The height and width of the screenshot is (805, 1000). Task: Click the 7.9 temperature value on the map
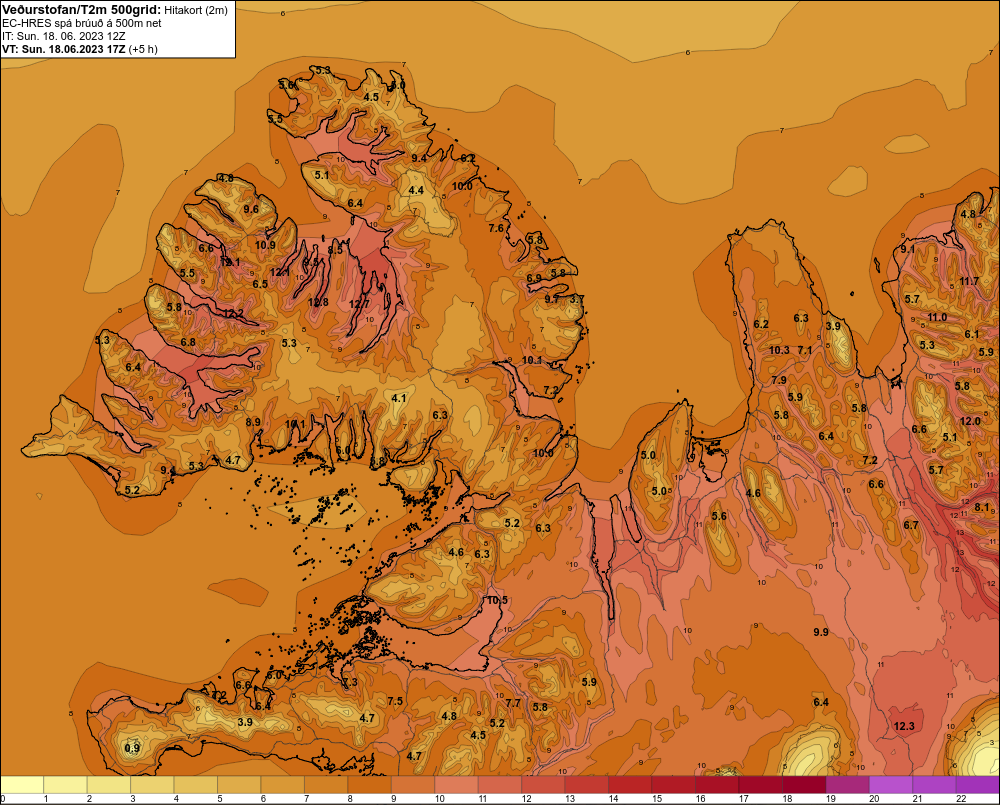pyautogui.click(x=779, y=380)
